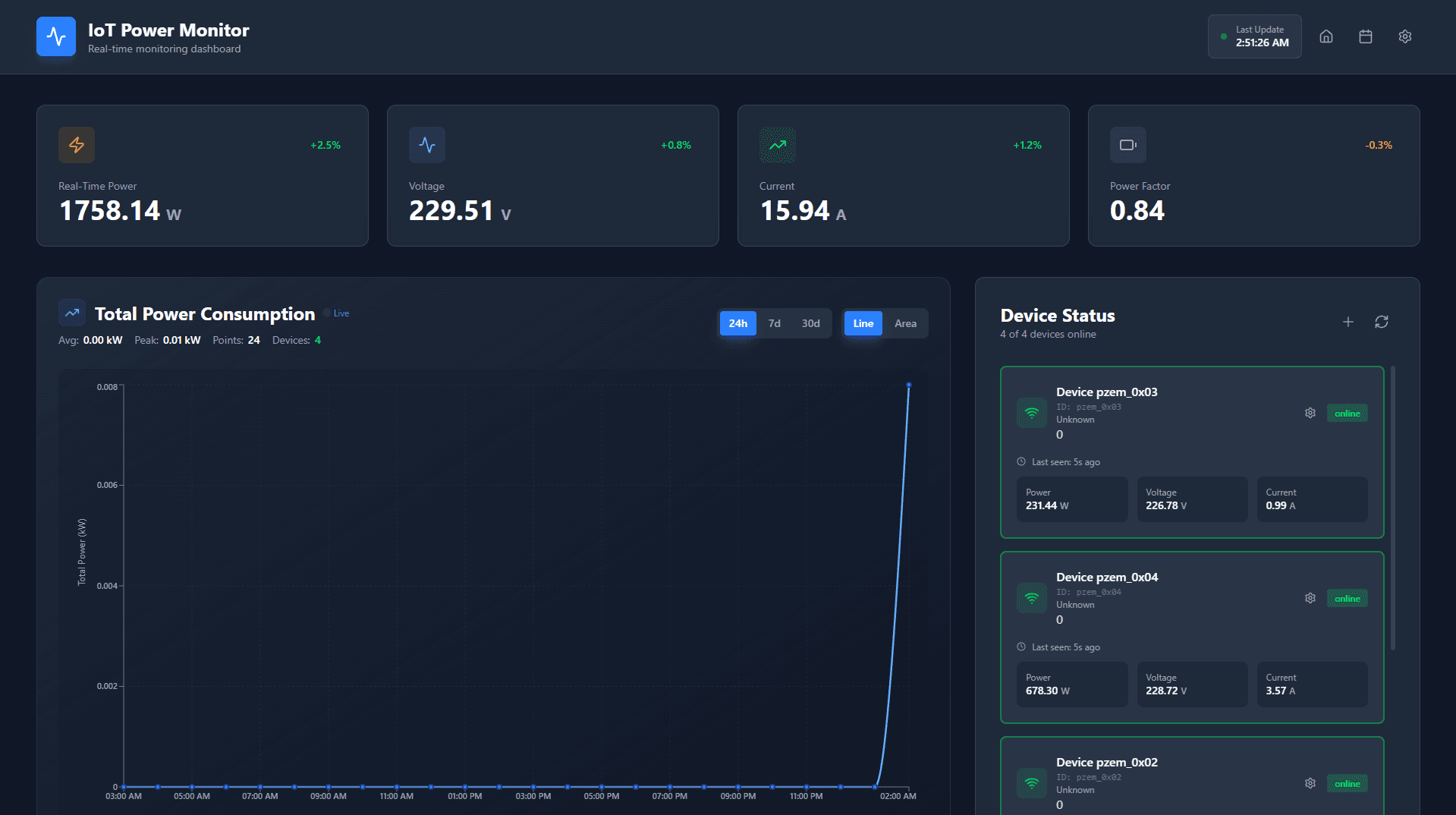Click the Devices 4 statistic
Viewport: 1456px width, 815px height.
pos(297,340)
